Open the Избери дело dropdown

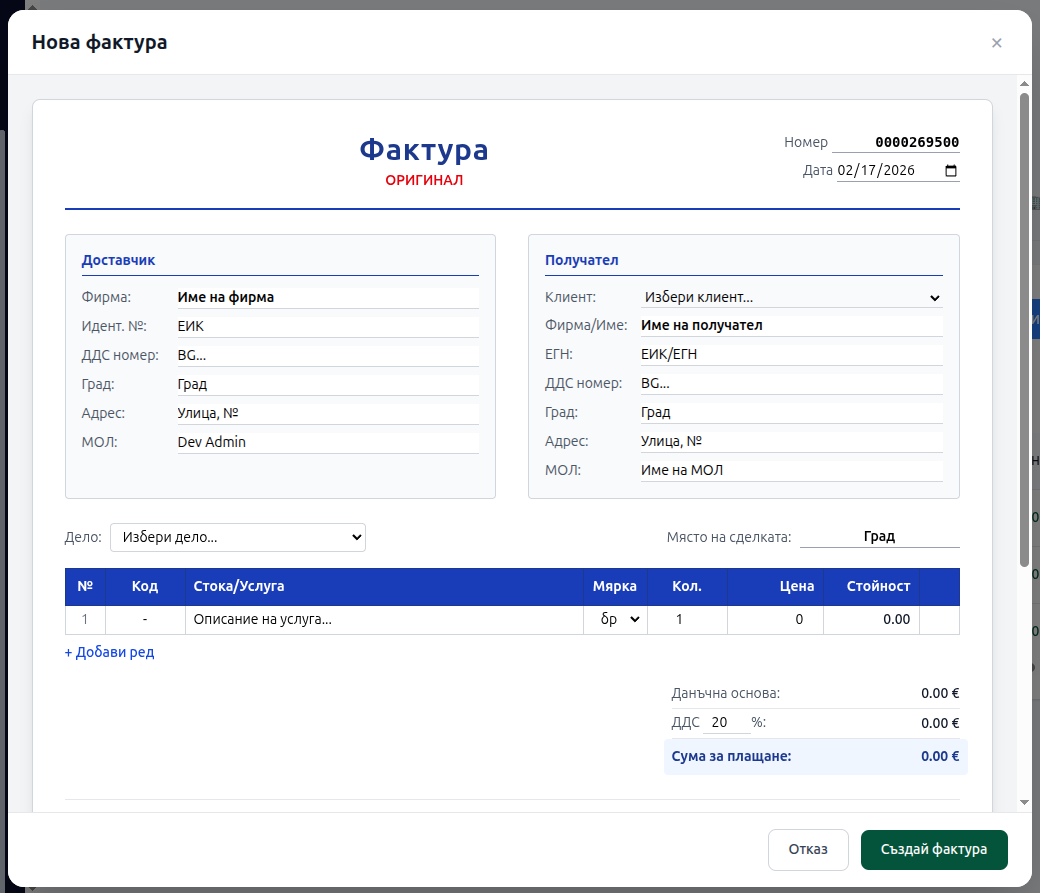pyautogui.click(x=238, y=537)
